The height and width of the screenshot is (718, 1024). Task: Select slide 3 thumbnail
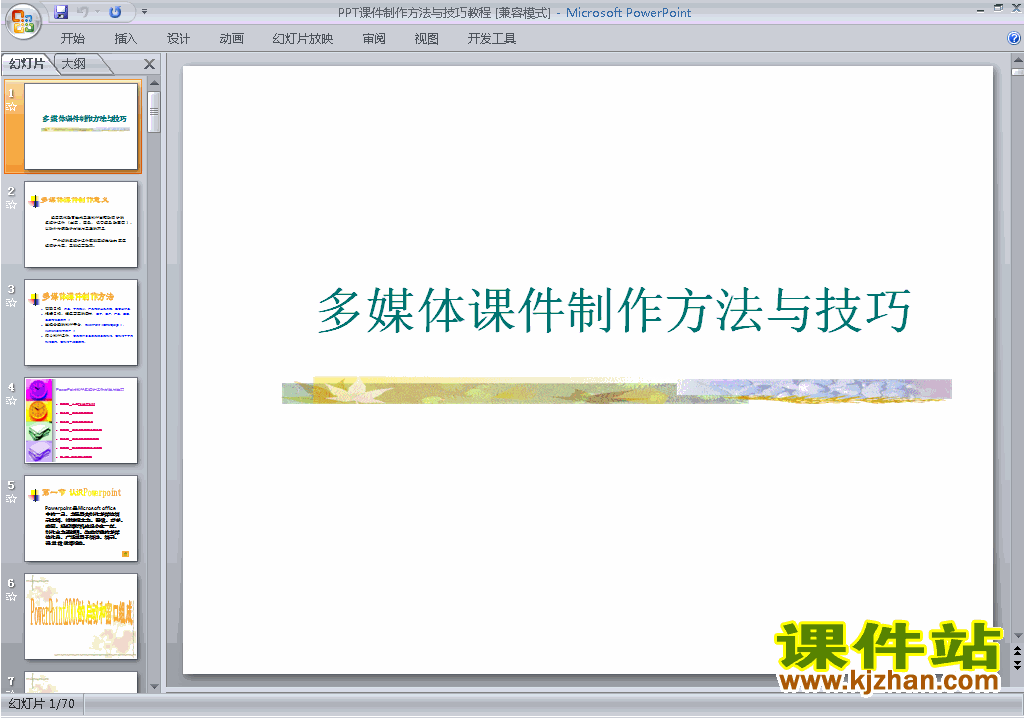pyautogui.click(x=81, y=322)
